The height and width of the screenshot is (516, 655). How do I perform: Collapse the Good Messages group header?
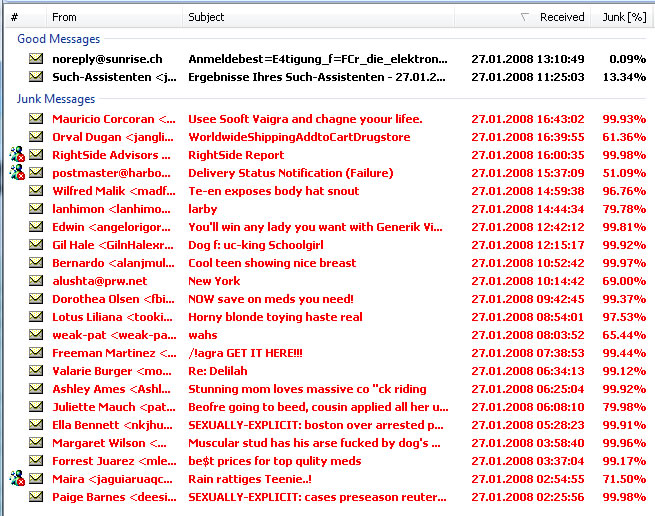pyautogui.click(x=58, y=39)
